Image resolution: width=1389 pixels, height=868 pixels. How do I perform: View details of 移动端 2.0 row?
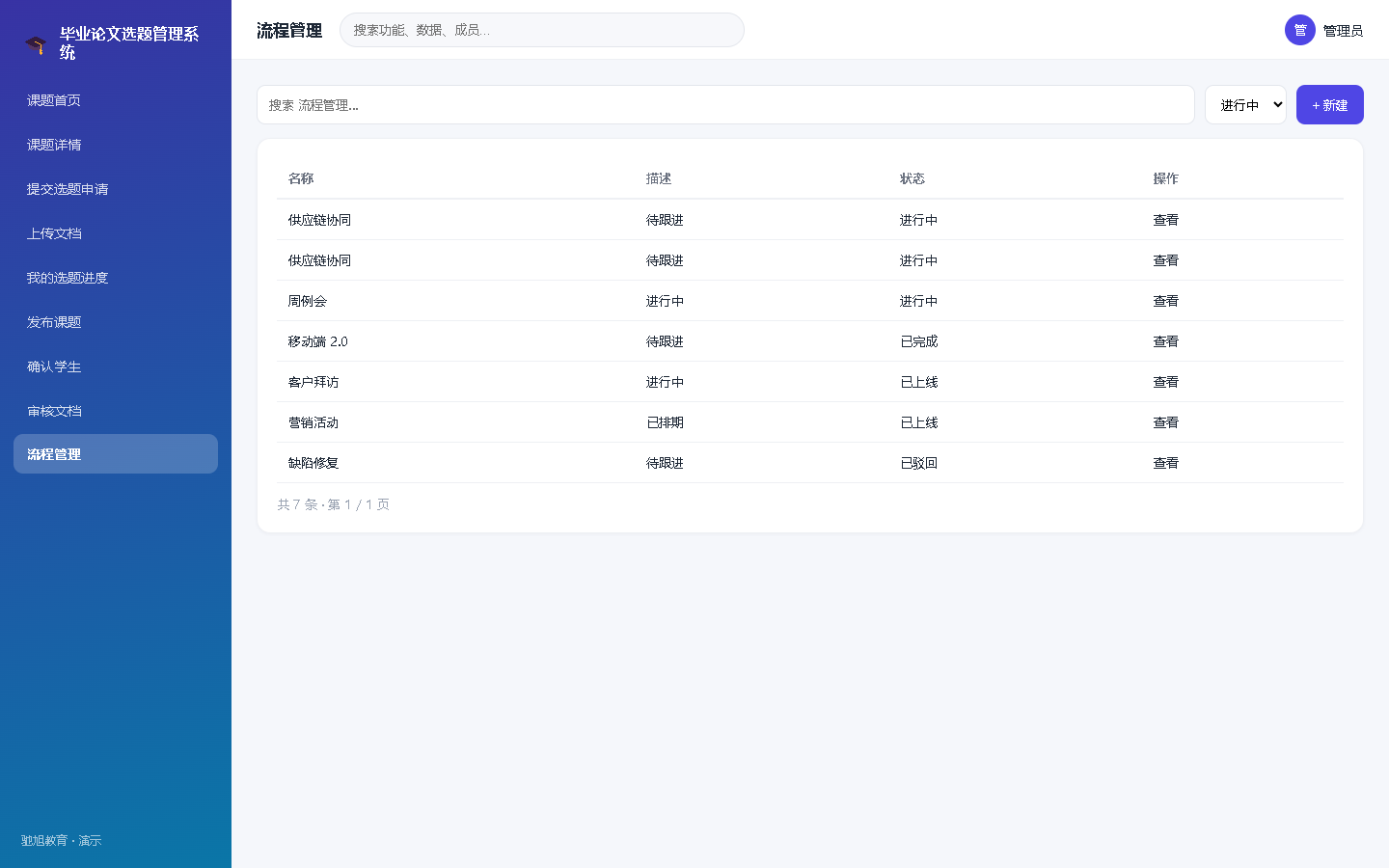click(x=1165, y=341)
